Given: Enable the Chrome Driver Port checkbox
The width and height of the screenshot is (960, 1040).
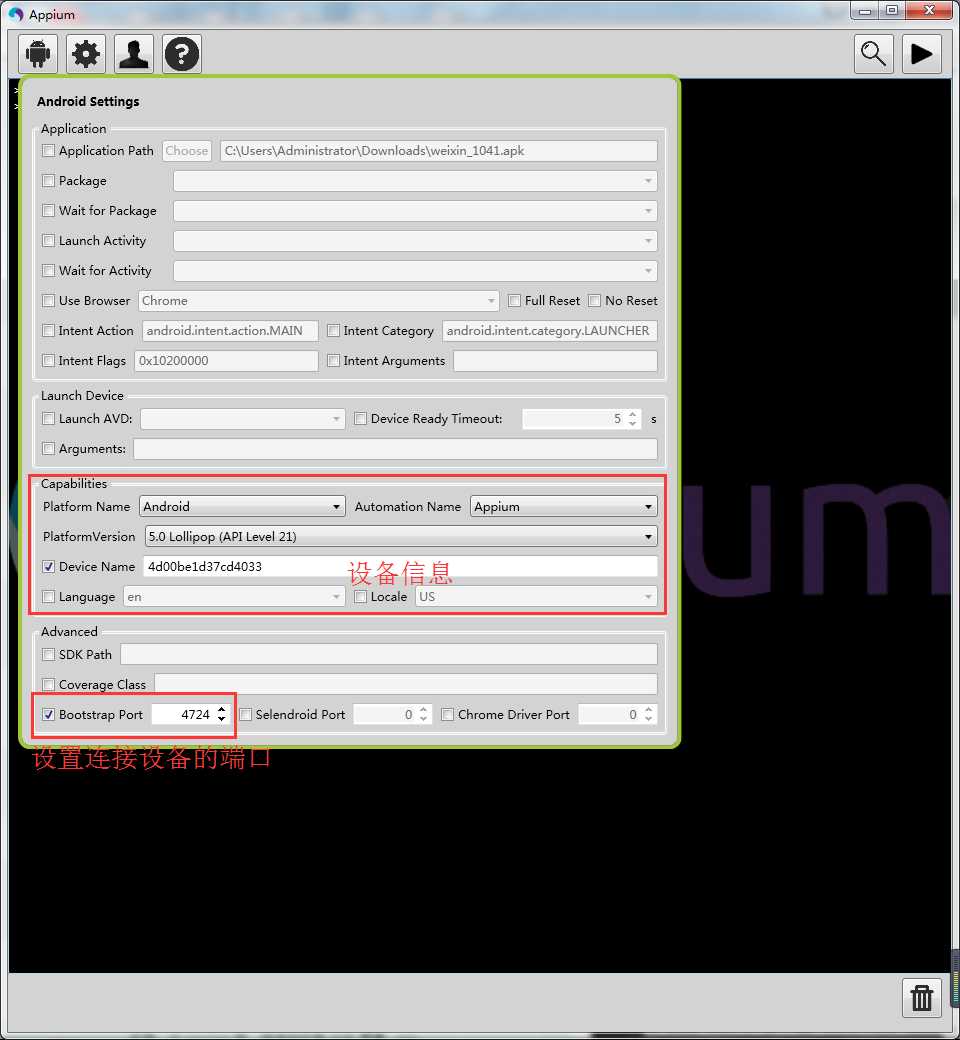Looking at the screenshot, I should (x=448, y=714).
